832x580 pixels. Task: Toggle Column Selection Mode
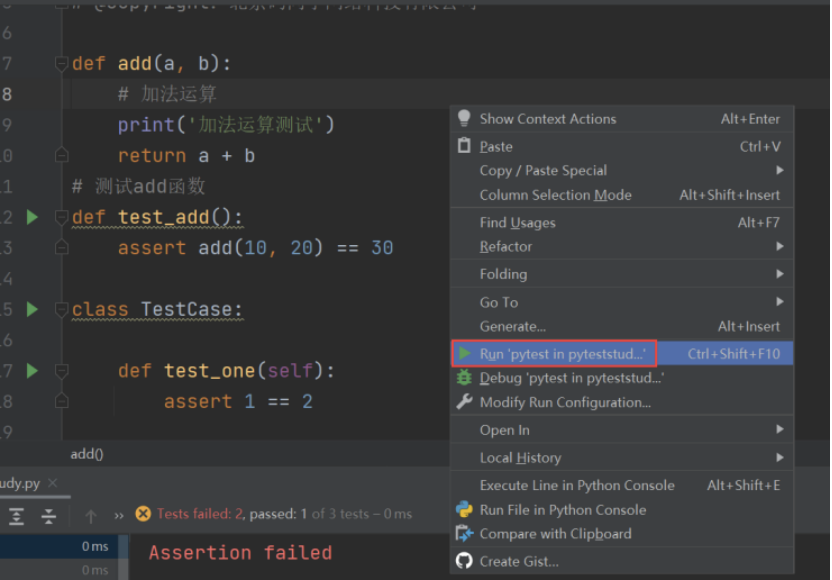pos(622,195)
